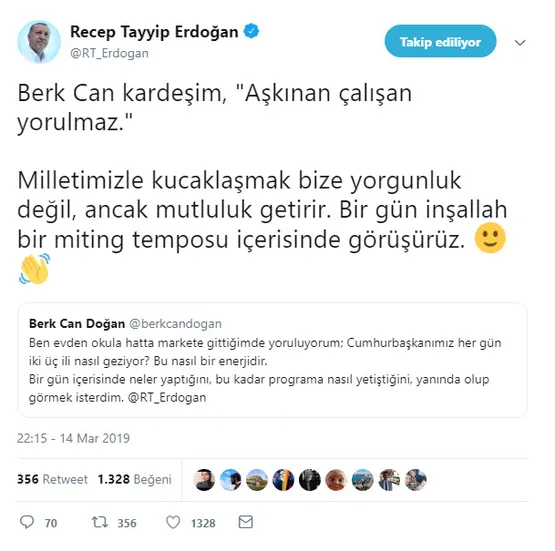The width and height of the screenshot is (555, 551).
Task: Open the Recep Tayyip Erdoğan display name
Action: click(x=154, y=32)
